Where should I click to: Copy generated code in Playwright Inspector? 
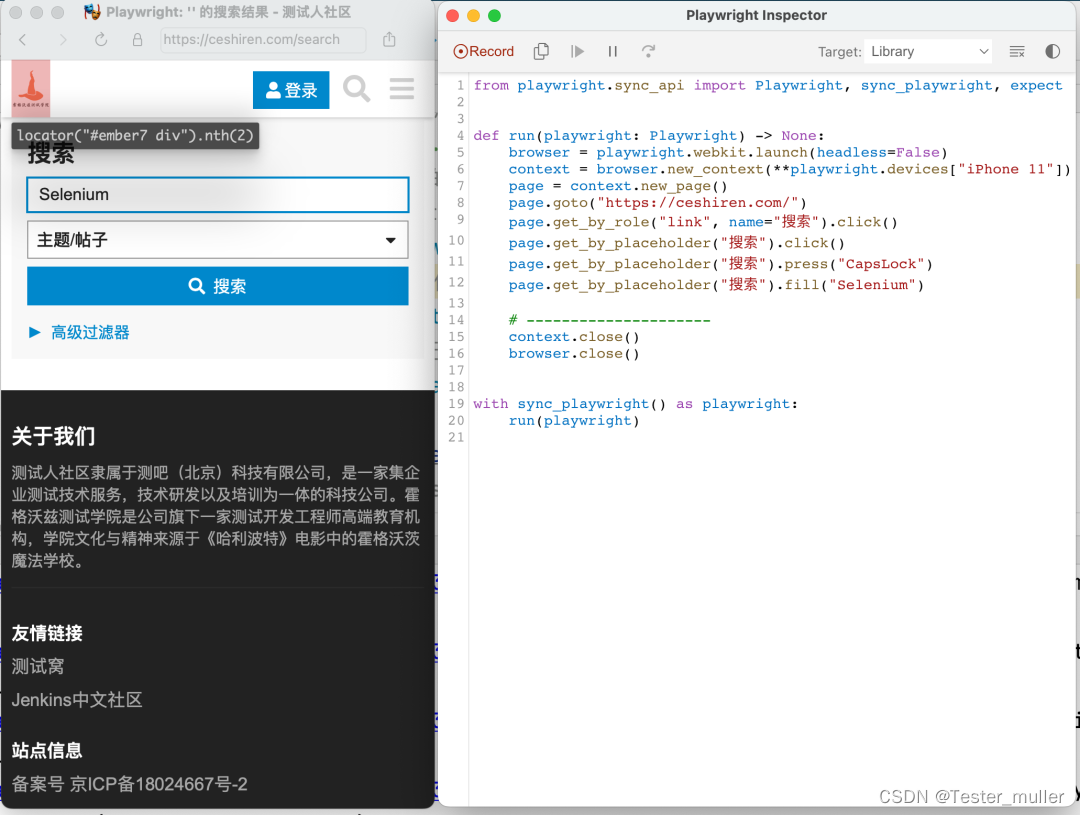click(x=541, y=51)
